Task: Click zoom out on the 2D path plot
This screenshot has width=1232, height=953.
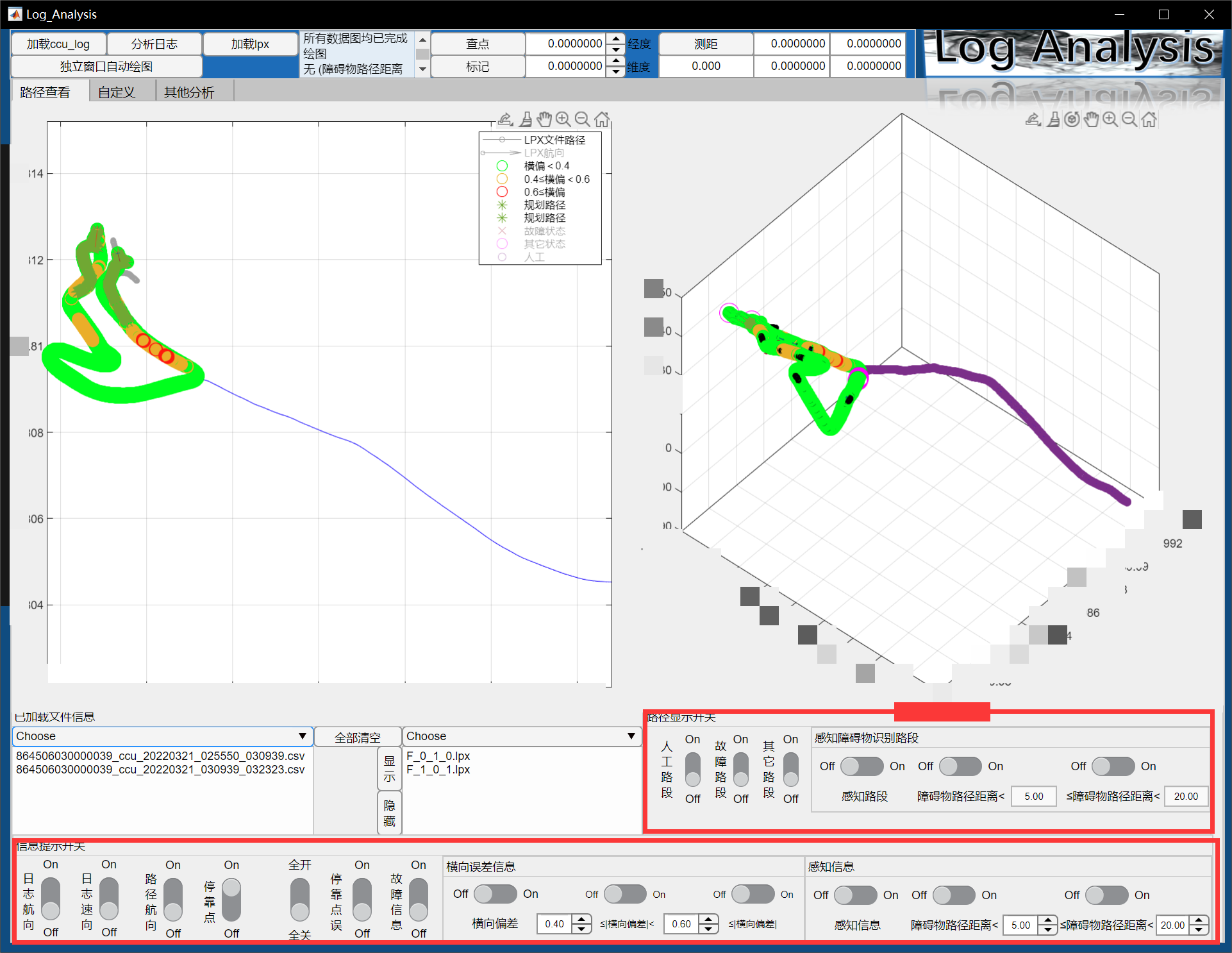Action: tap(582, 119)
